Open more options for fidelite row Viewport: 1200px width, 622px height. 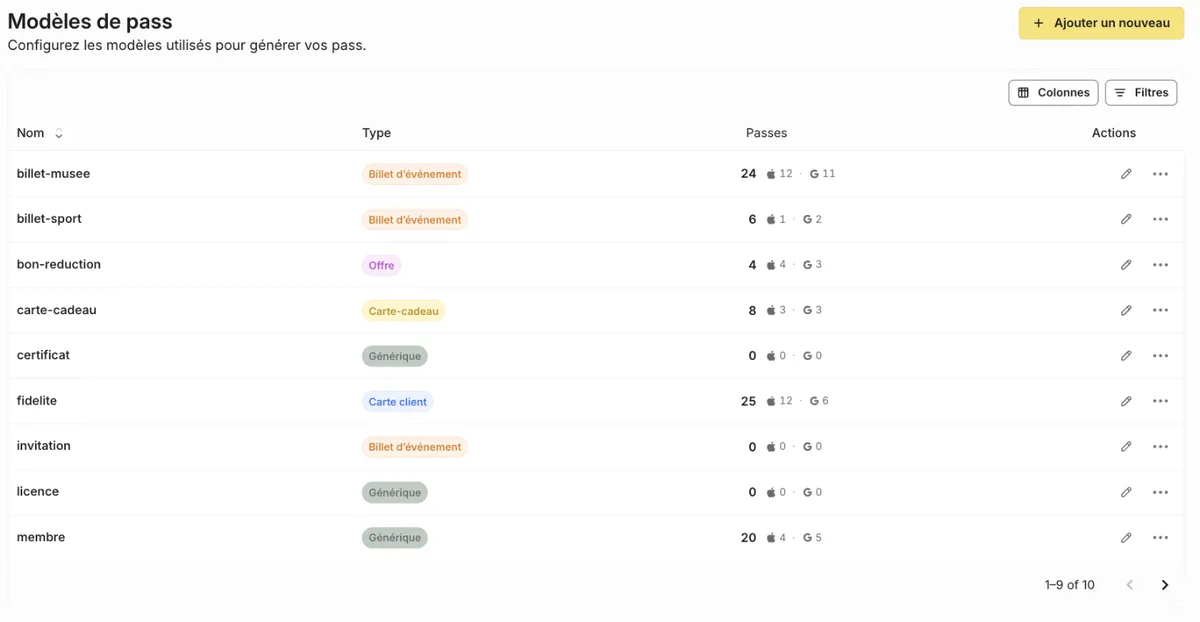(1160, 401)
